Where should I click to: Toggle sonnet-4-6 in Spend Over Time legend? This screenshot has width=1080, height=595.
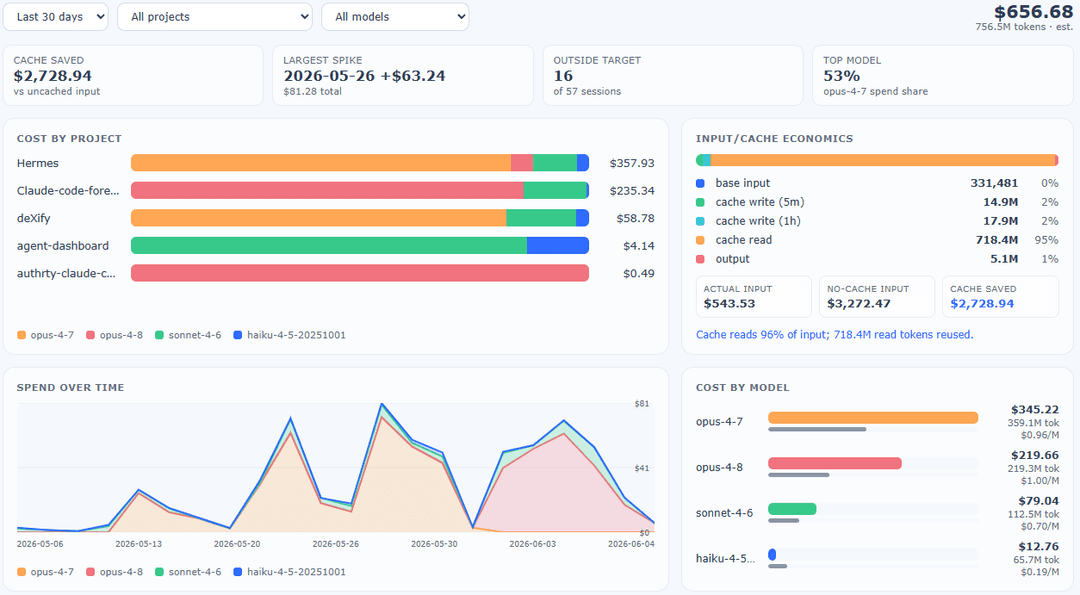(188, 572)
